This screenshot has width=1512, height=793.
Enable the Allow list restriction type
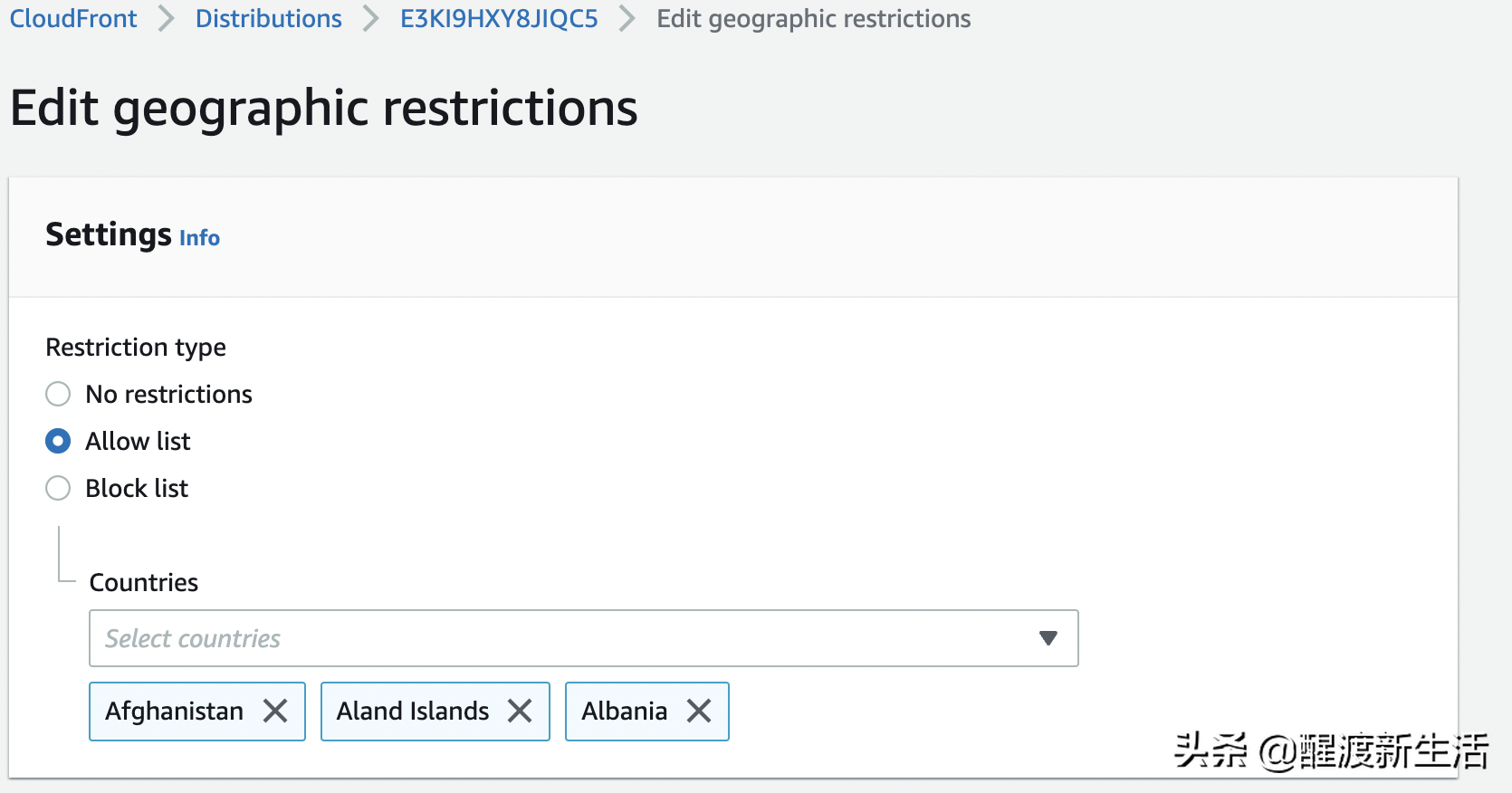click(57, 441)
